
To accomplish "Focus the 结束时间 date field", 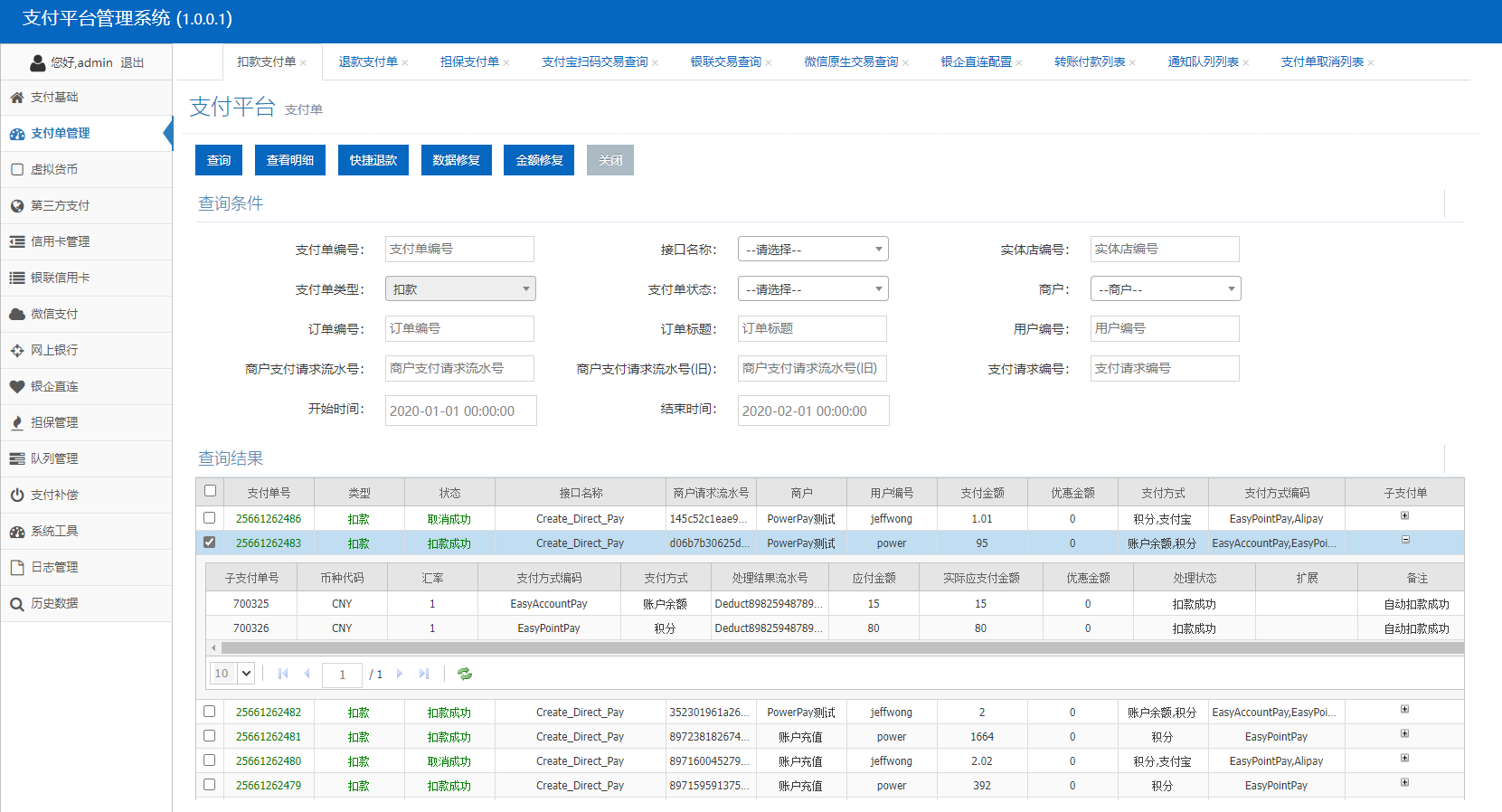I will (x=814, y=411).
